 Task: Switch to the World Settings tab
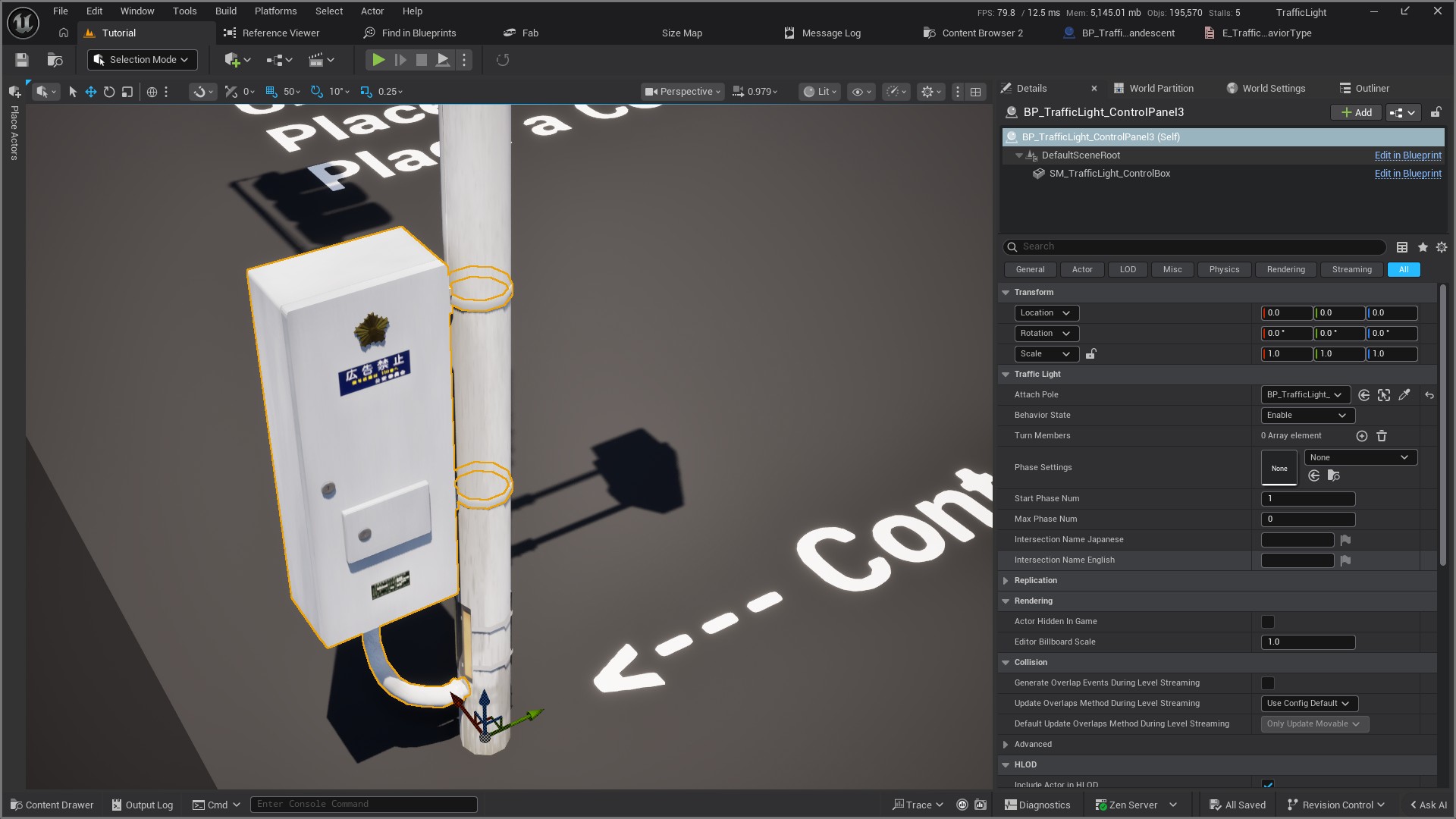(x=1273, y=89)
